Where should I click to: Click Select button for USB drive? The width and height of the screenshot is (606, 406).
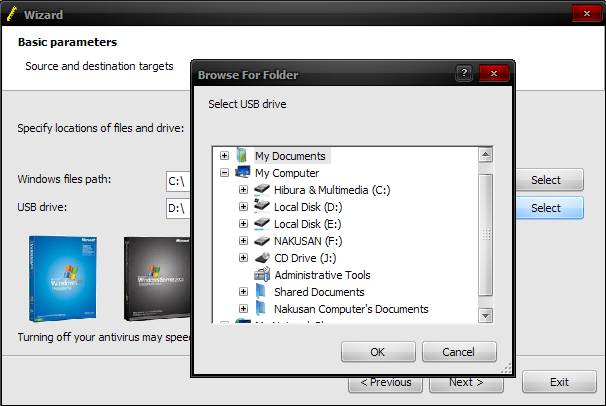point(549,208)
